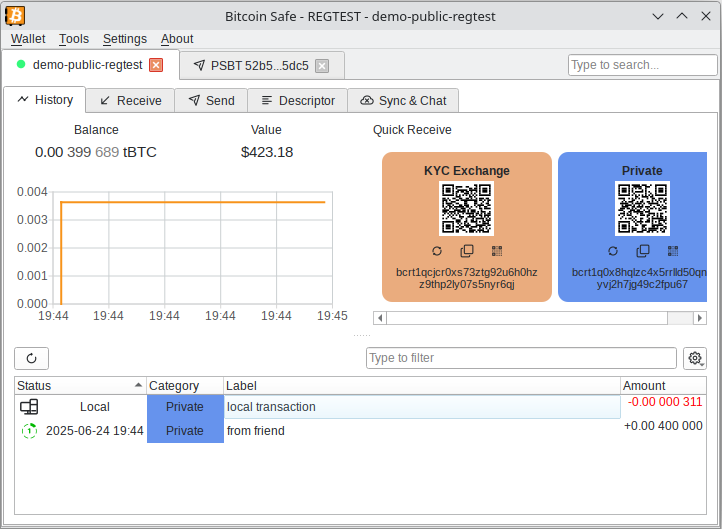Viewport: 722px width, 529px height.
Task: Click the 1-confirmation status icon
Action: [29, 431]
